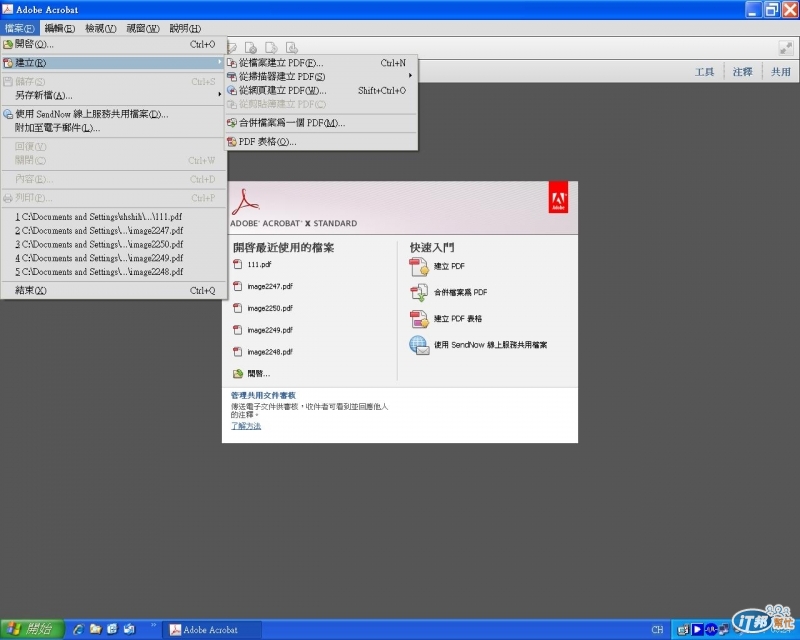Image resolution: width=800 pixels, height=640 pixels.
Task: Click the PDF icon beside image2248.pdf
Action: pyautogui.click(x=237, y=352)
